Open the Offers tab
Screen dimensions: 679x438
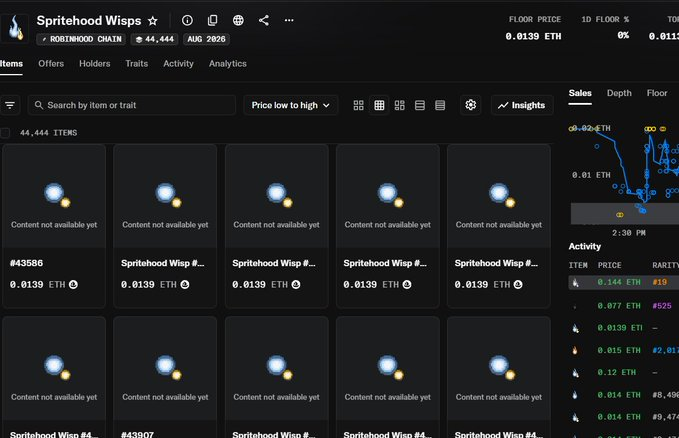(51, 64)
